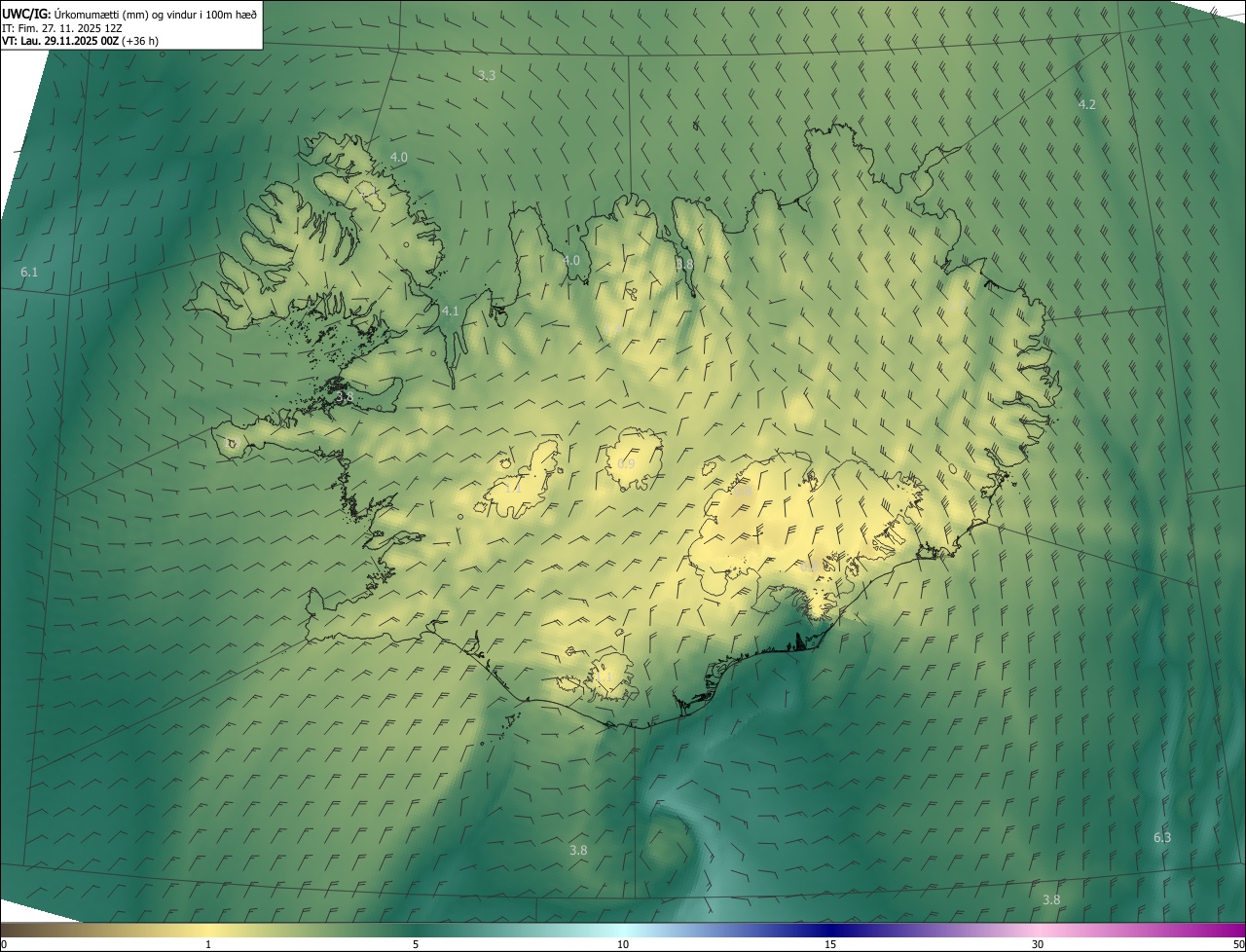The width and height of the screenshot is (1246, 952).
Task: Click the 3.3 value on the map
Action: coord(487,75)
